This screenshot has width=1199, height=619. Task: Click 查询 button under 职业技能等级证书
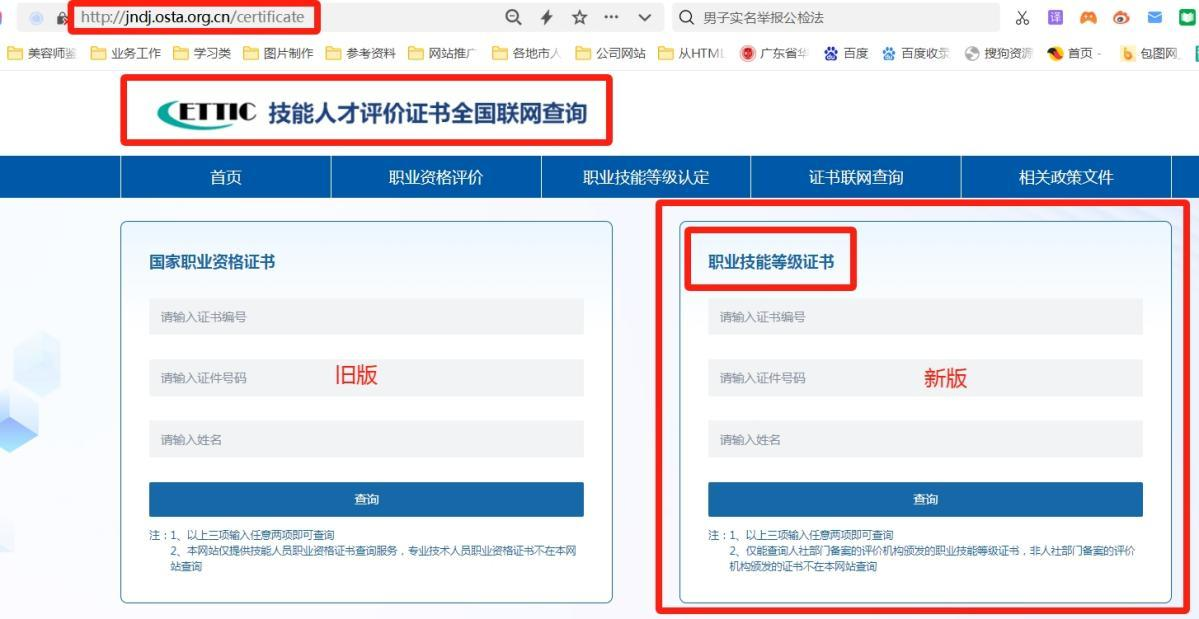[x=925, y=499]
